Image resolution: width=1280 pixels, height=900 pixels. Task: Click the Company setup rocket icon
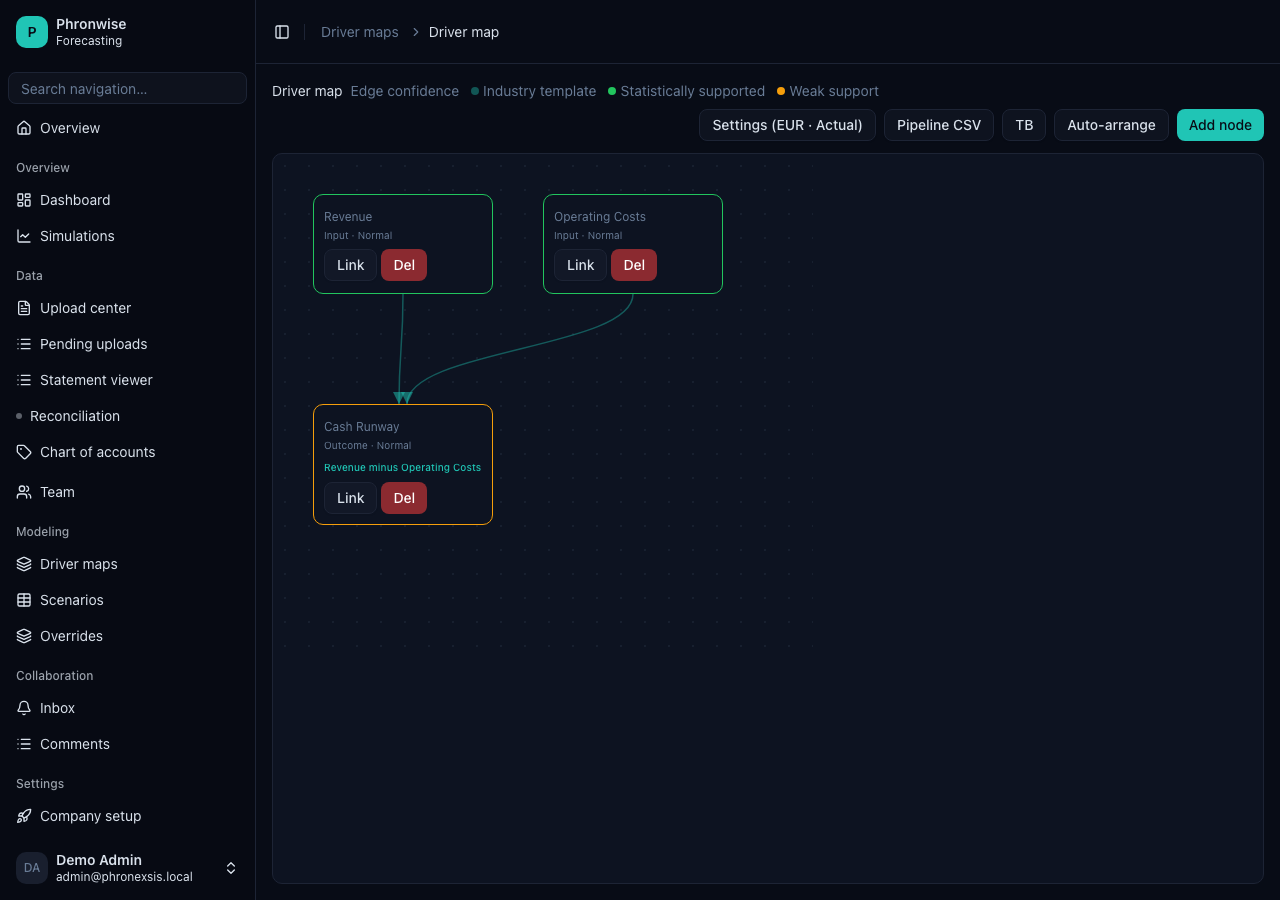coord(24,816)
